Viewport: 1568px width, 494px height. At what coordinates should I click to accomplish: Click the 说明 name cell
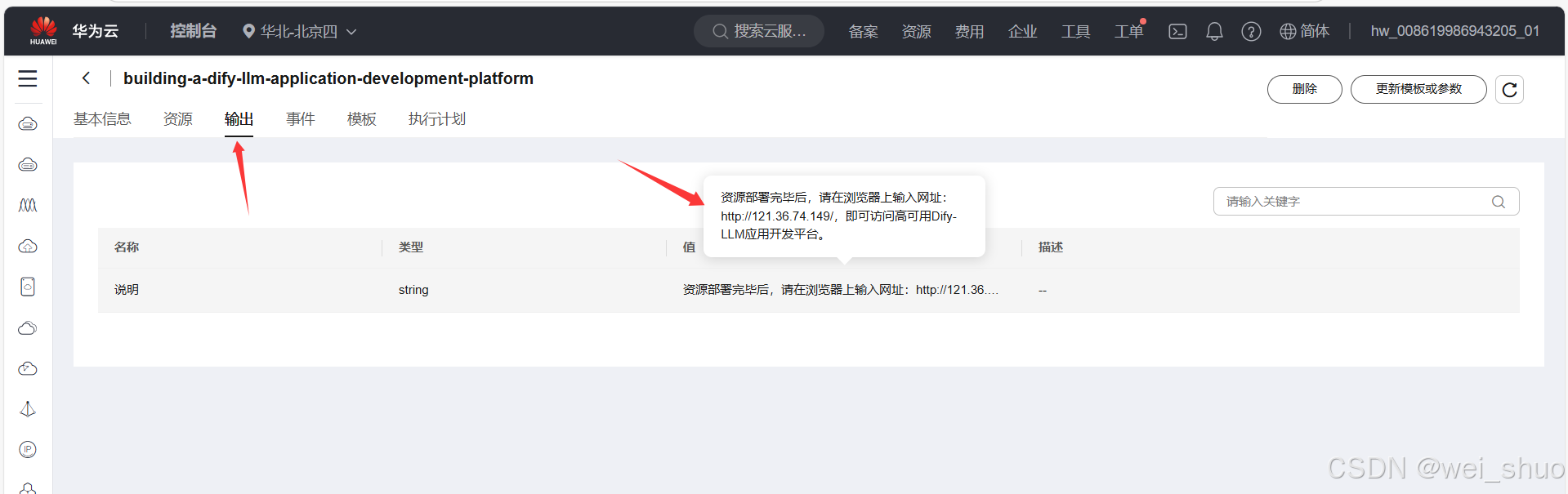[x=127, y=290]
